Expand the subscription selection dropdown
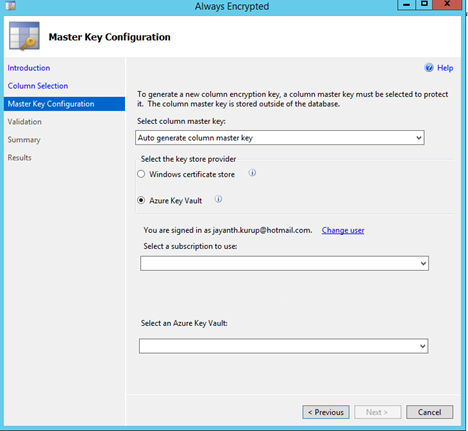This screenshot has height=431, width=468. point(284,263)
